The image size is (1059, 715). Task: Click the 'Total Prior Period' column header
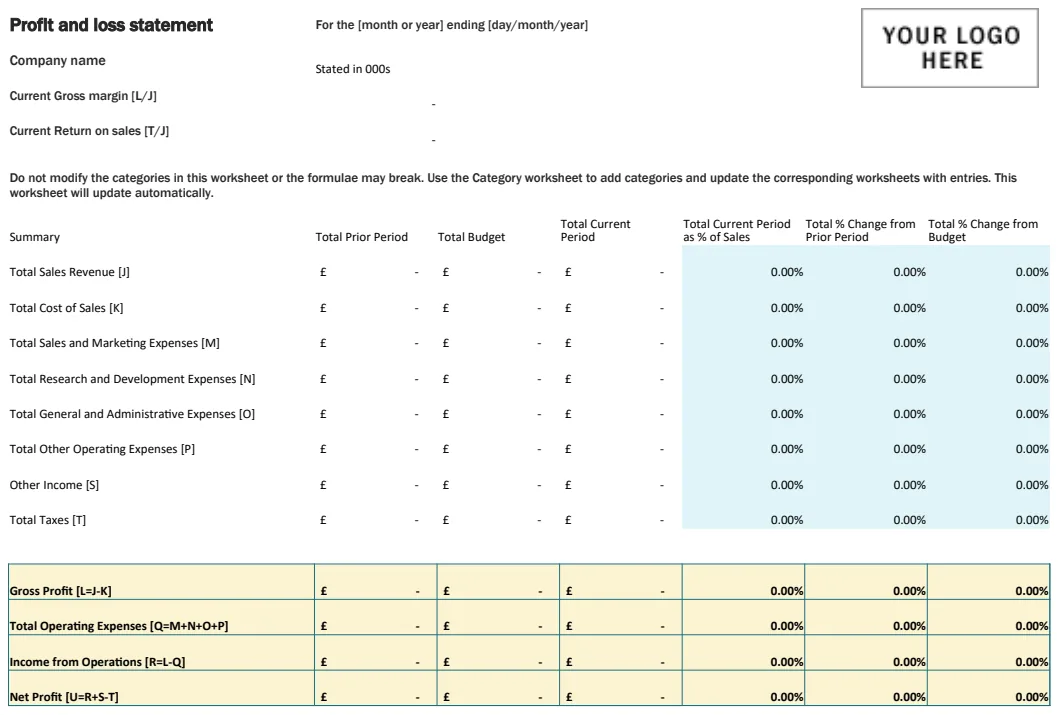[361, 237]
